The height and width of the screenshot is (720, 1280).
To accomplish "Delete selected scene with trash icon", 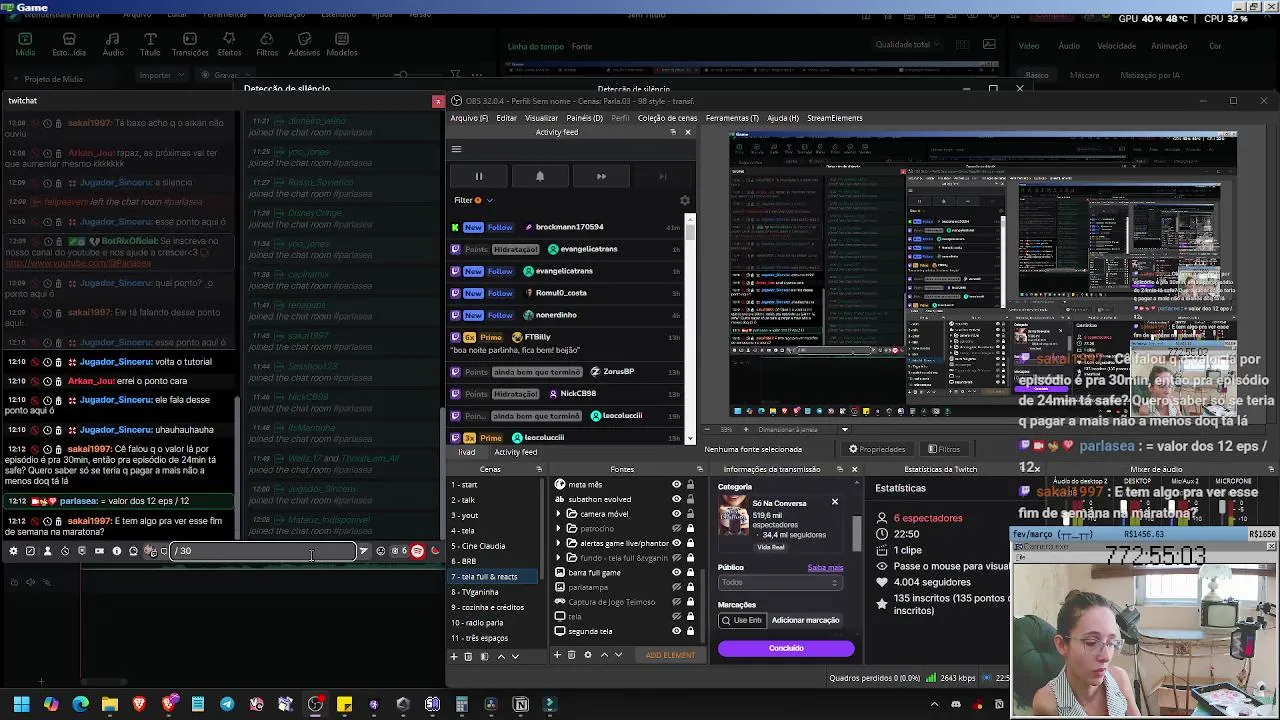I will (468, 656).
